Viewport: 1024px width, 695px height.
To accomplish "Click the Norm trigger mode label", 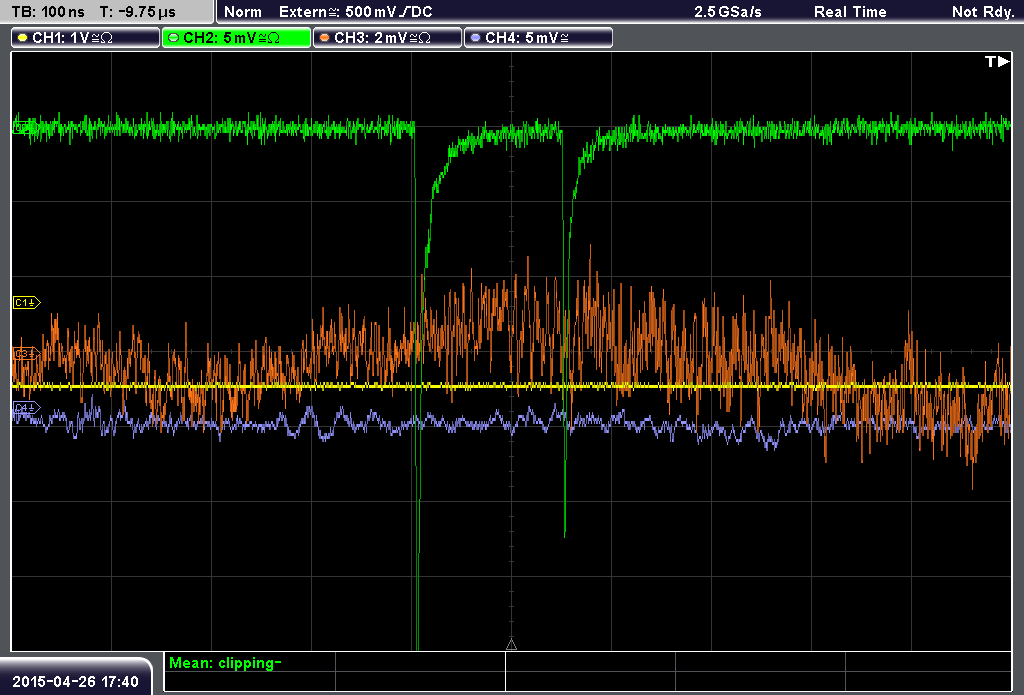I will point(243,12).
